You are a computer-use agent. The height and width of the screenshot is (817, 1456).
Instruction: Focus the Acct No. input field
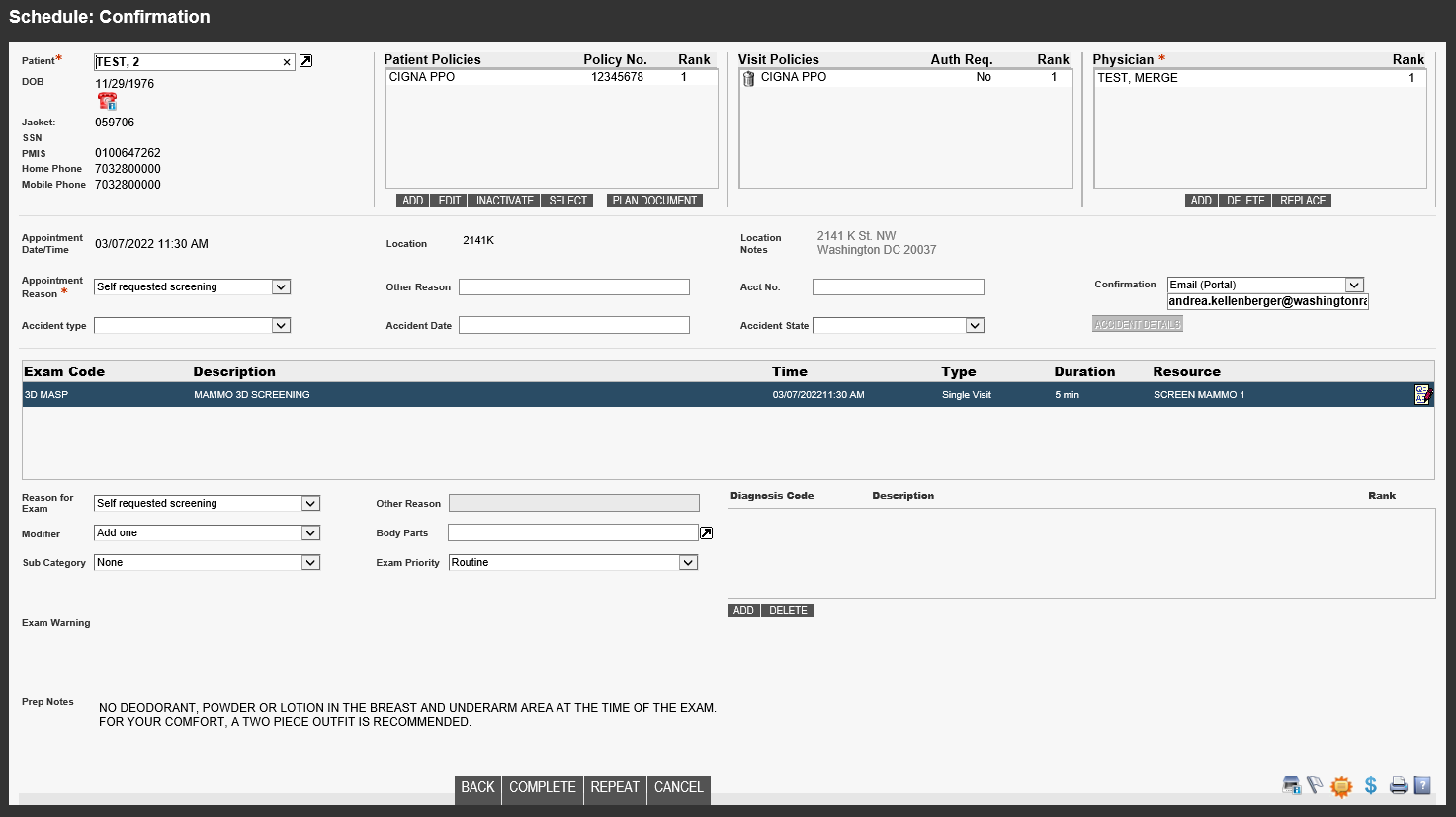click(899, 286)
